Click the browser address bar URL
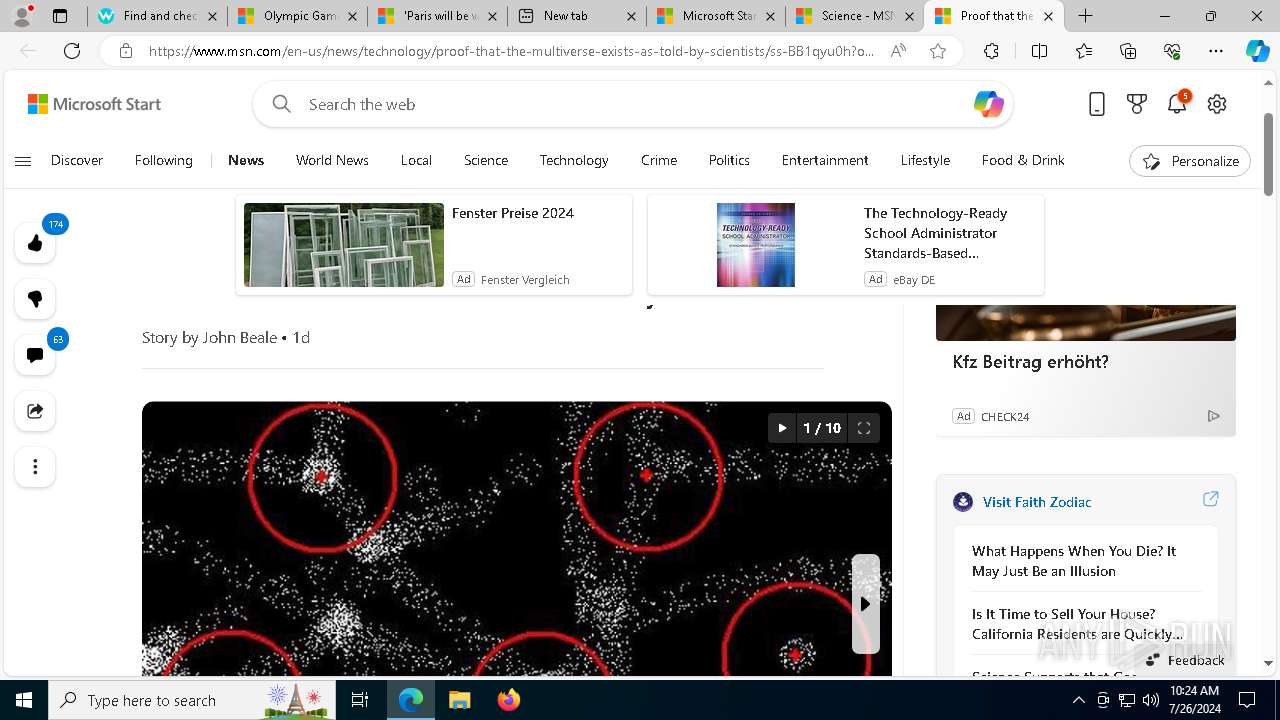Viewport: 1280px width, 720px height. click(x=511, y=51)
